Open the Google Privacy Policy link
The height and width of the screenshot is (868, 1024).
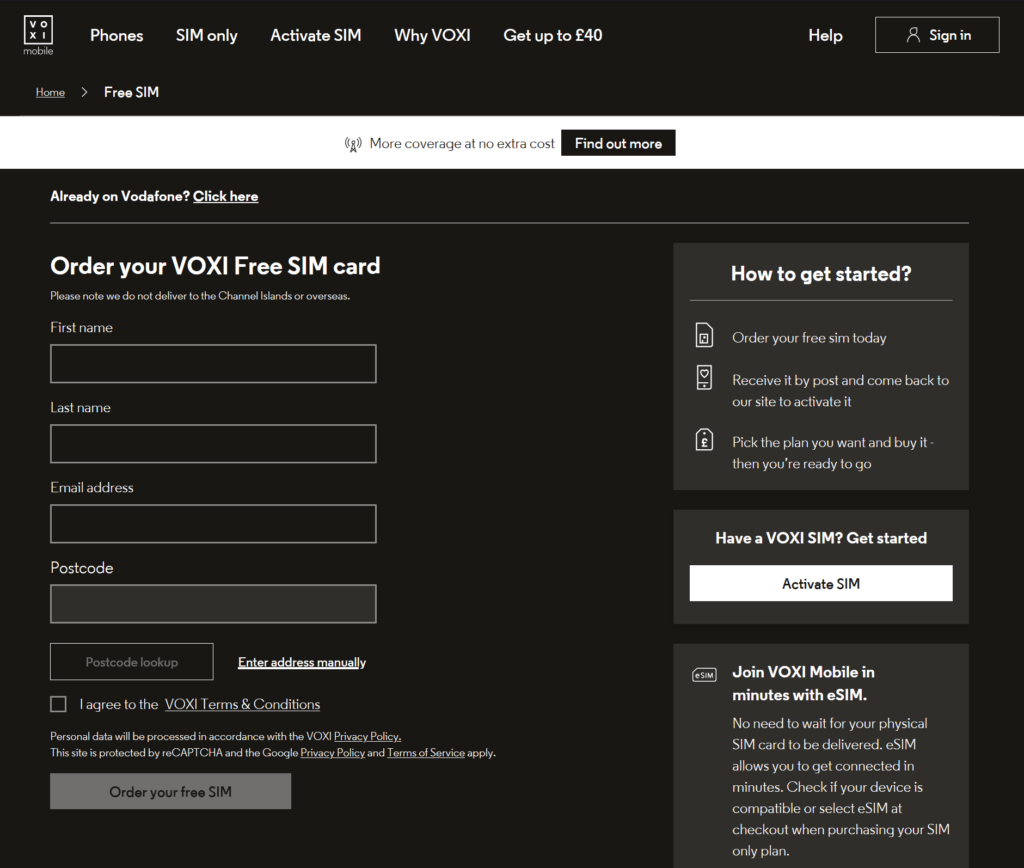pyautogui.click(x=332, y=752)
